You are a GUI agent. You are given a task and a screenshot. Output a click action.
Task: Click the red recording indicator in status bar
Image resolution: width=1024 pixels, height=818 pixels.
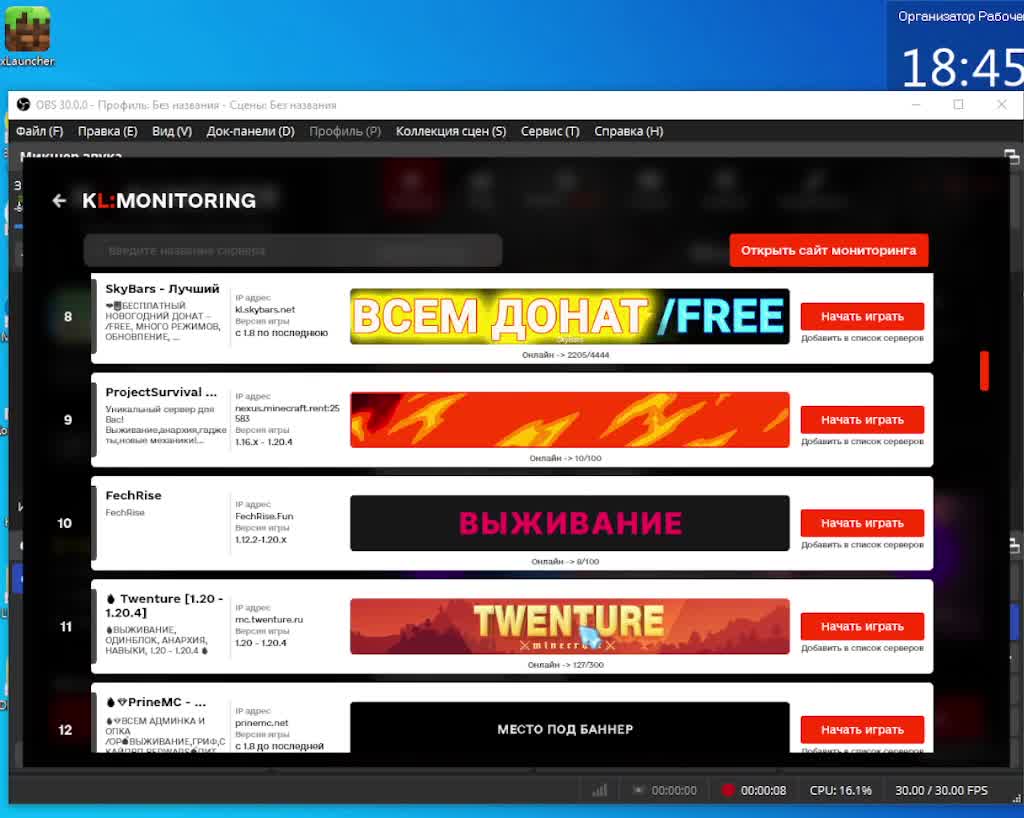tap(728, 790)
